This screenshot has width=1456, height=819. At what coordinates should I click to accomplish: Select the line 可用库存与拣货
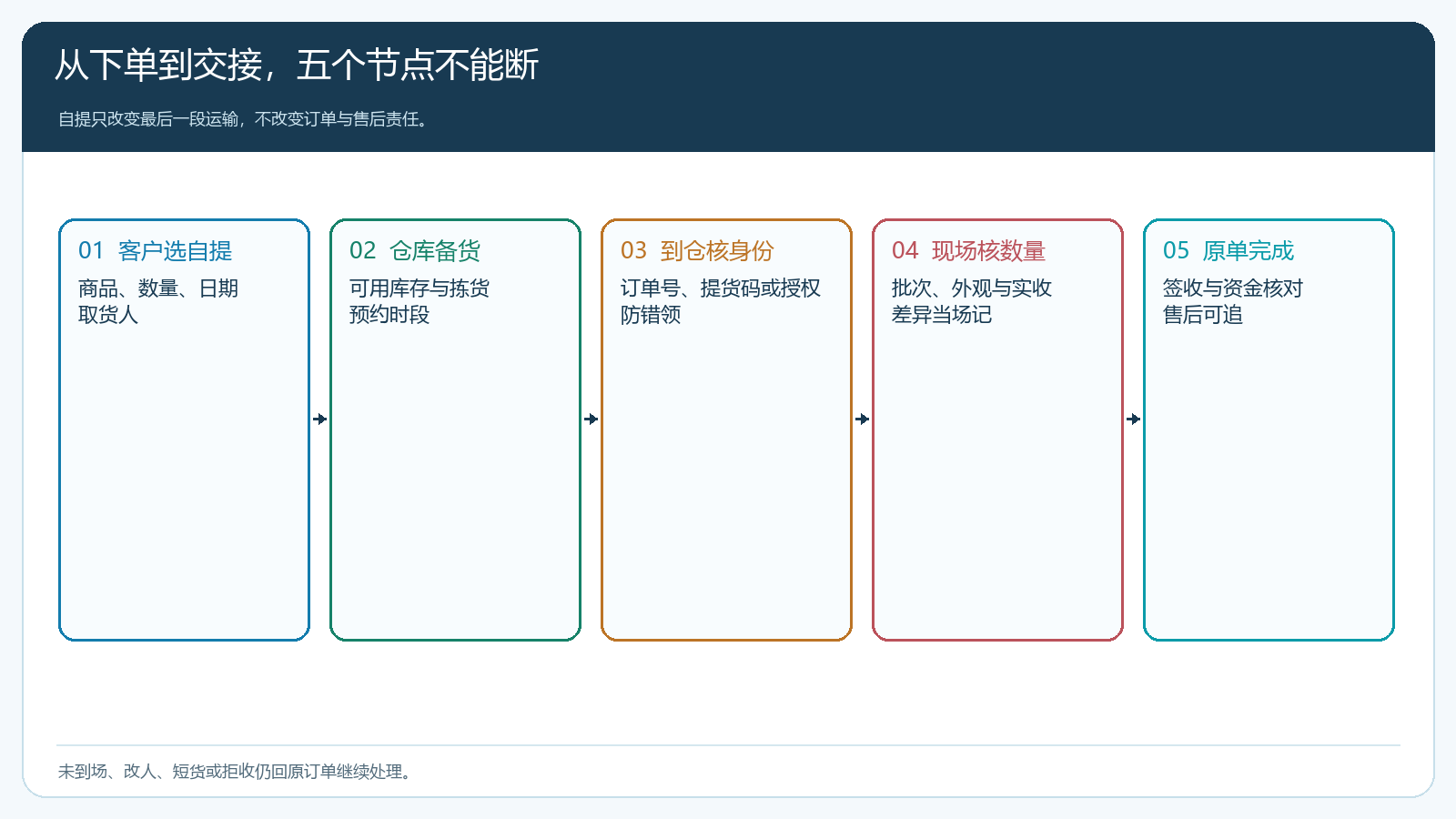point(420,288)
